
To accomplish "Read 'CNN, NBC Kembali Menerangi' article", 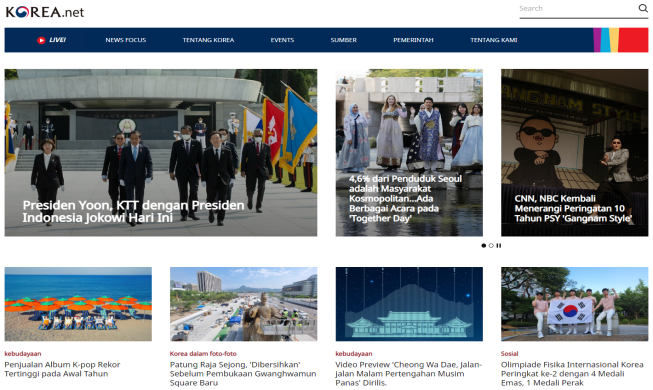I will coord(573,208).
